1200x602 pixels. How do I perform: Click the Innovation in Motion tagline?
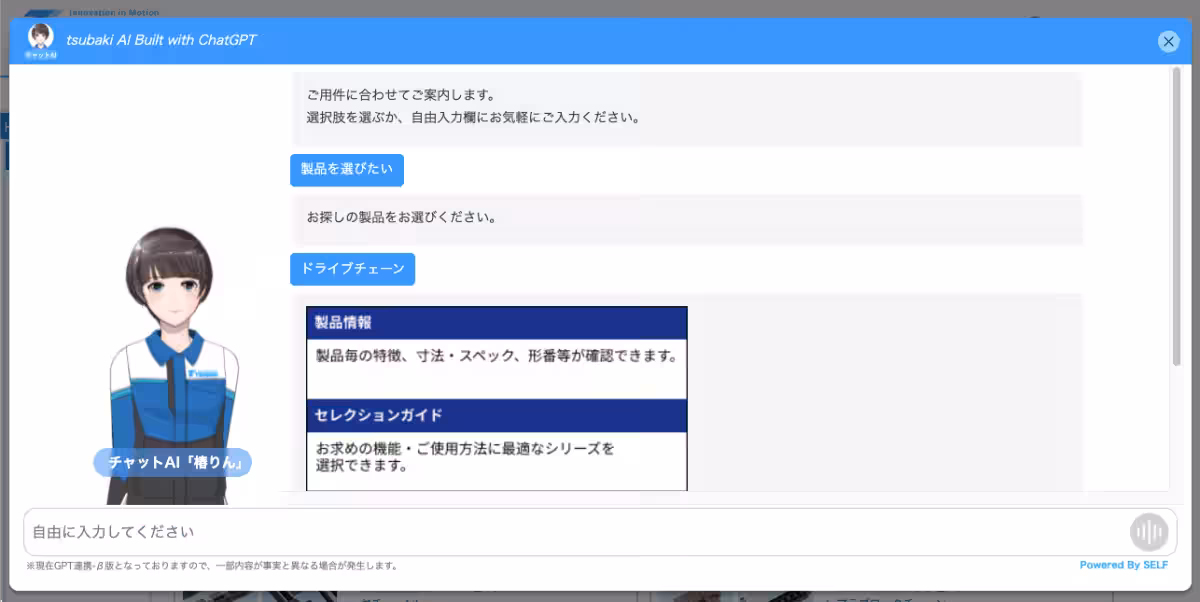113,11
